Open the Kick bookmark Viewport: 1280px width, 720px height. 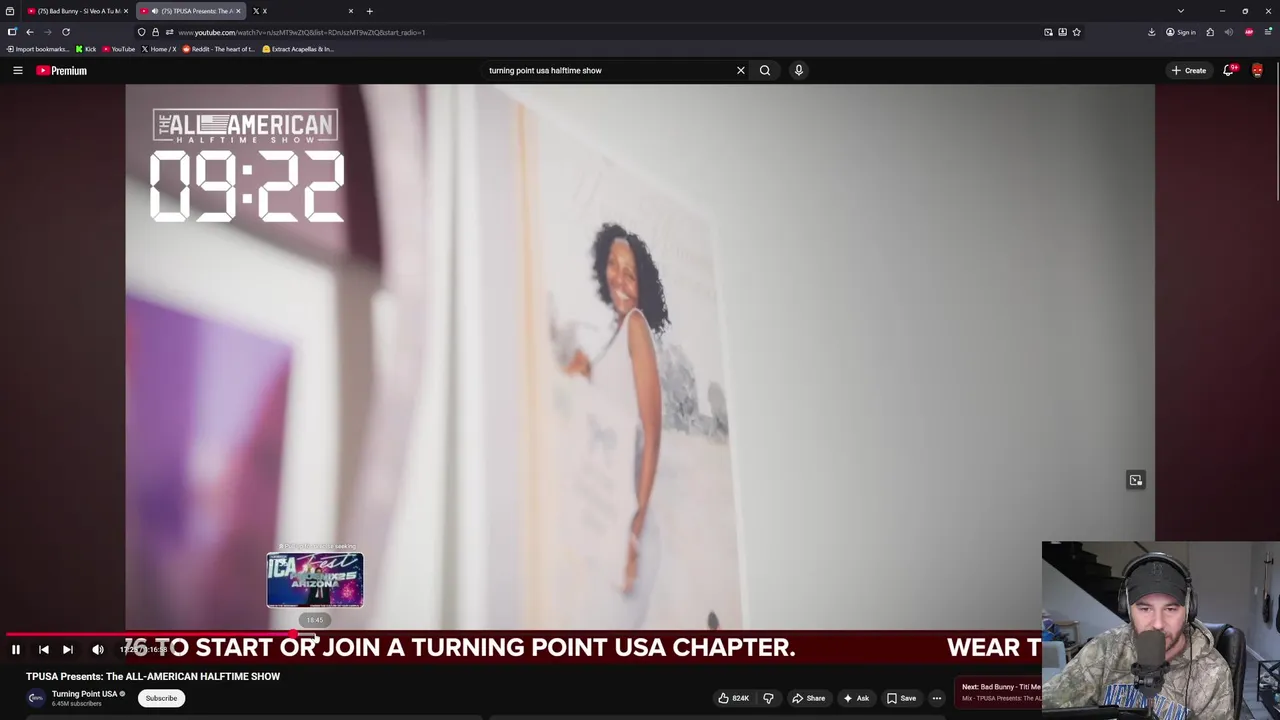tap(86, 49)
